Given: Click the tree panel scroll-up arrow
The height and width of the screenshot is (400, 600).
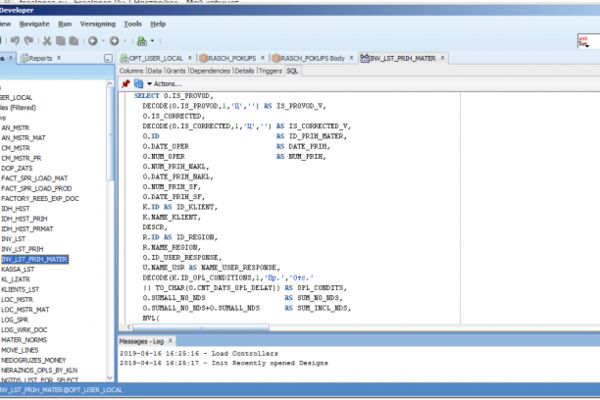Looking at the screenshot, I should [x=110, y=83].
